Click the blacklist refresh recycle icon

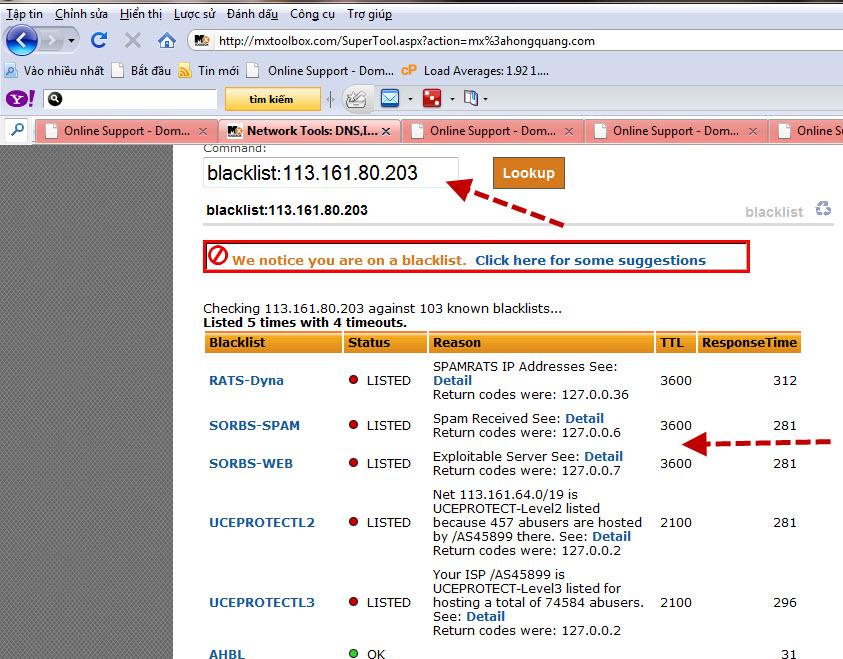[823, 209]
